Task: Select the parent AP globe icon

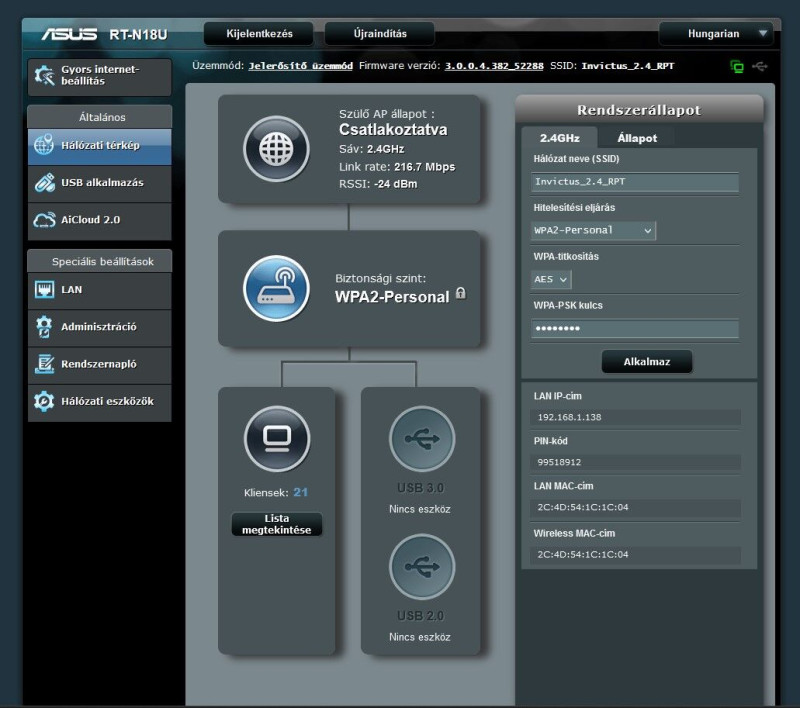Action: pos(277,149)
